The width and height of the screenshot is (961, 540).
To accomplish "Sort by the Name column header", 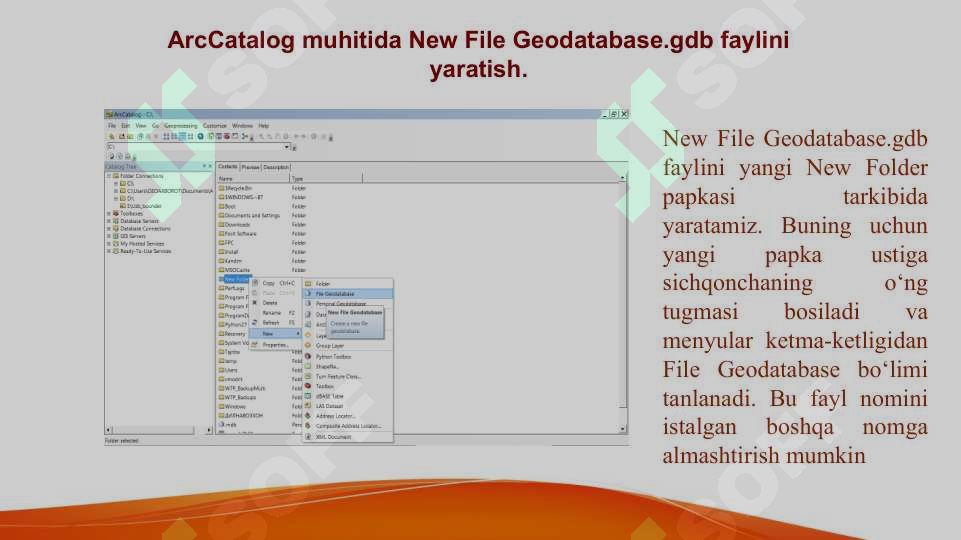I will [254, 178].
